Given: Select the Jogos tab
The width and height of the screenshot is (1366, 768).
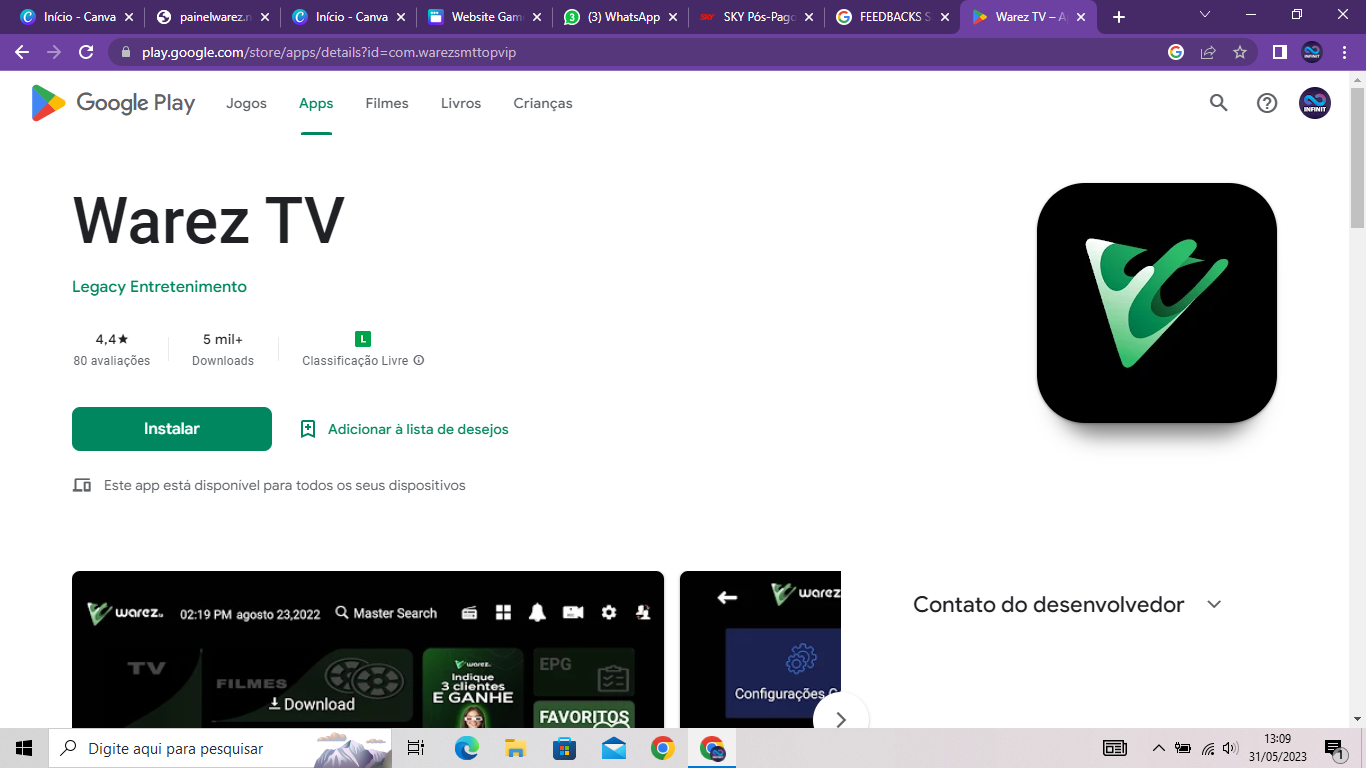Looking at the screenshot, I should [246, 103].
